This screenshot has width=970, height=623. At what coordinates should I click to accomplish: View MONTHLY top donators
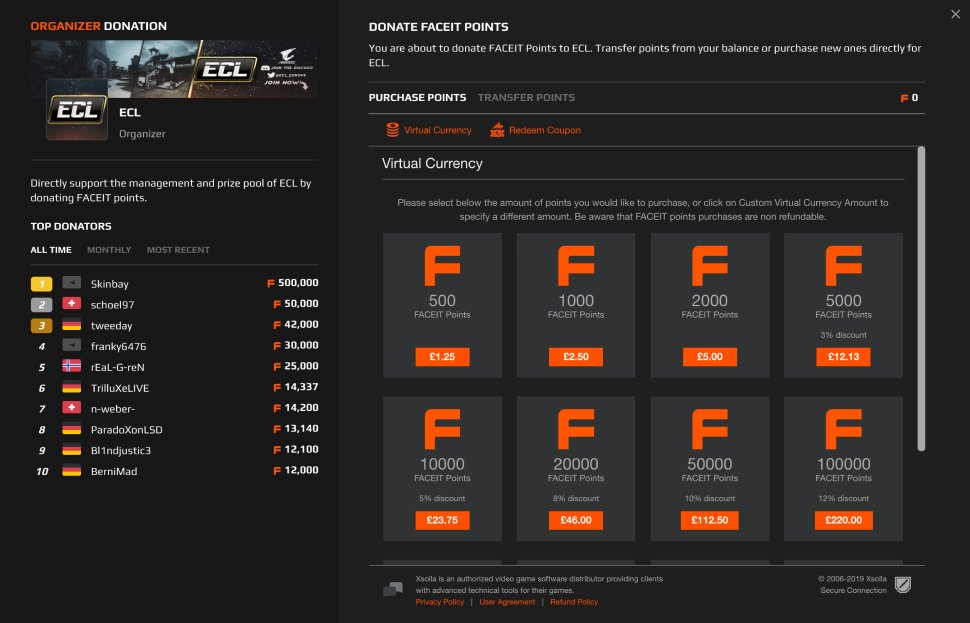(109, 250)
